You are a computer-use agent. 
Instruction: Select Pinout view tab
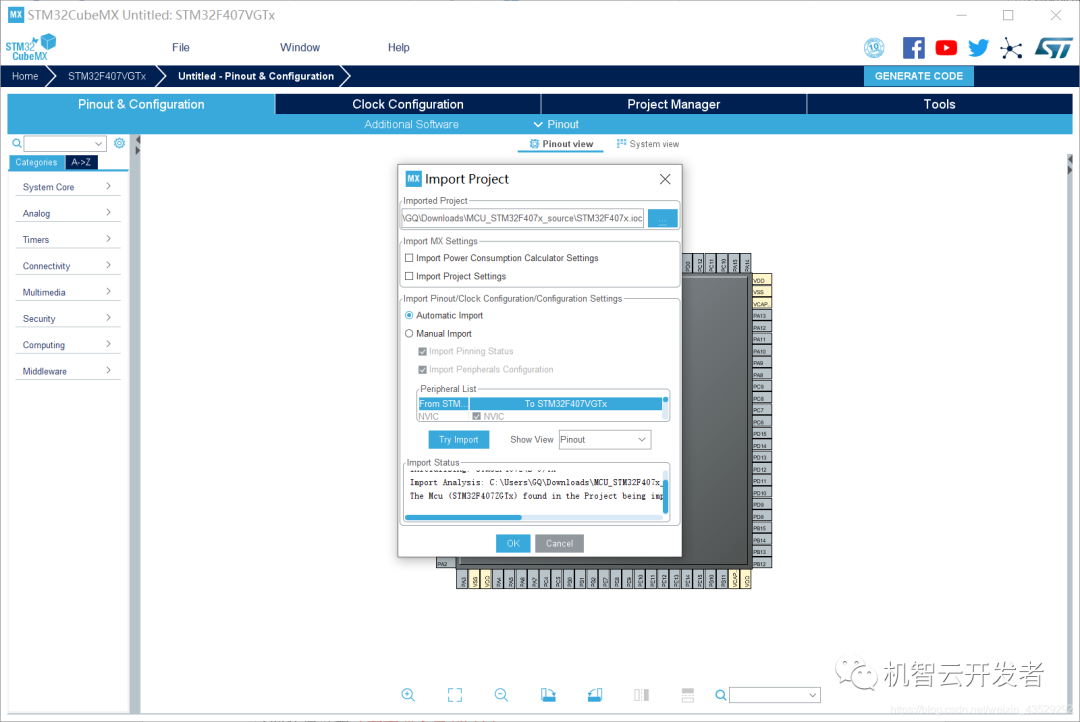point(561,144)
